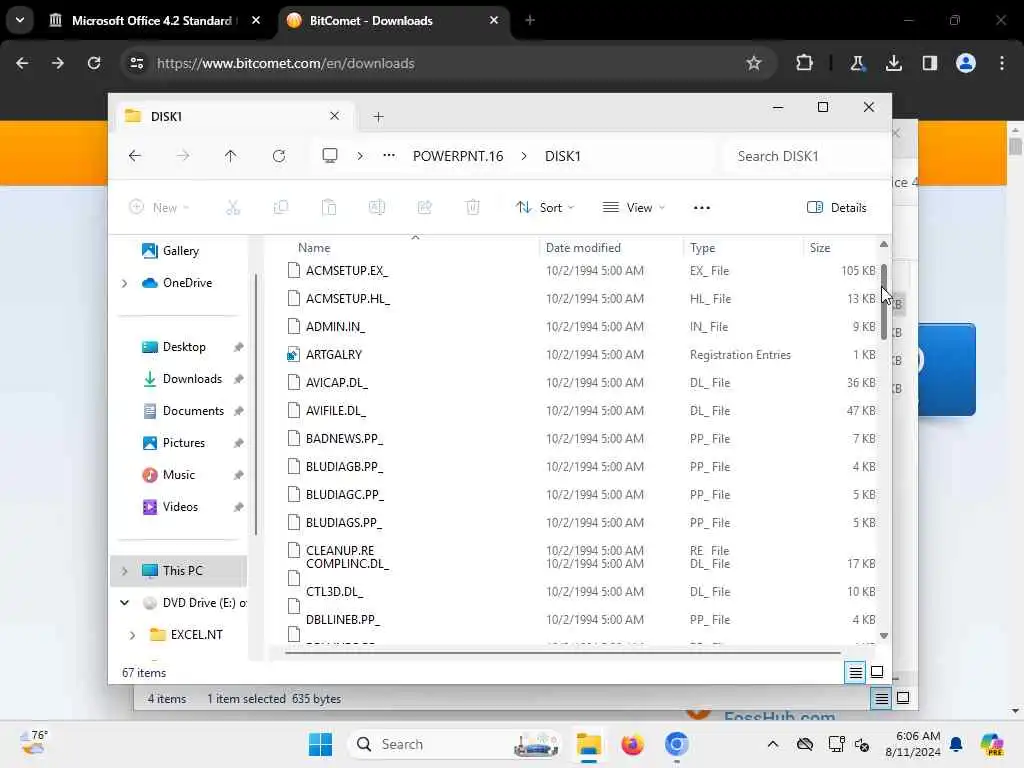
Task: Refresh the DISK1 folder view
Action: tap(279, 156)
